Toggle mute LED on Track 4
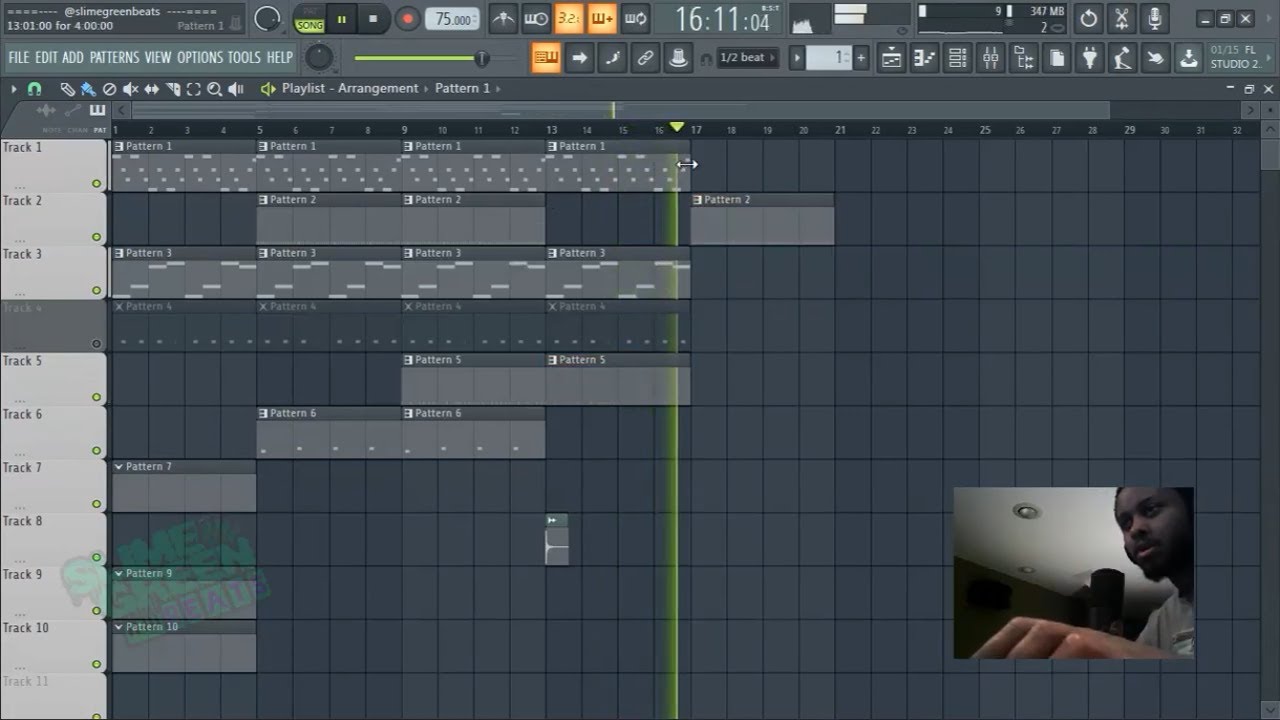 coord(97,344)
